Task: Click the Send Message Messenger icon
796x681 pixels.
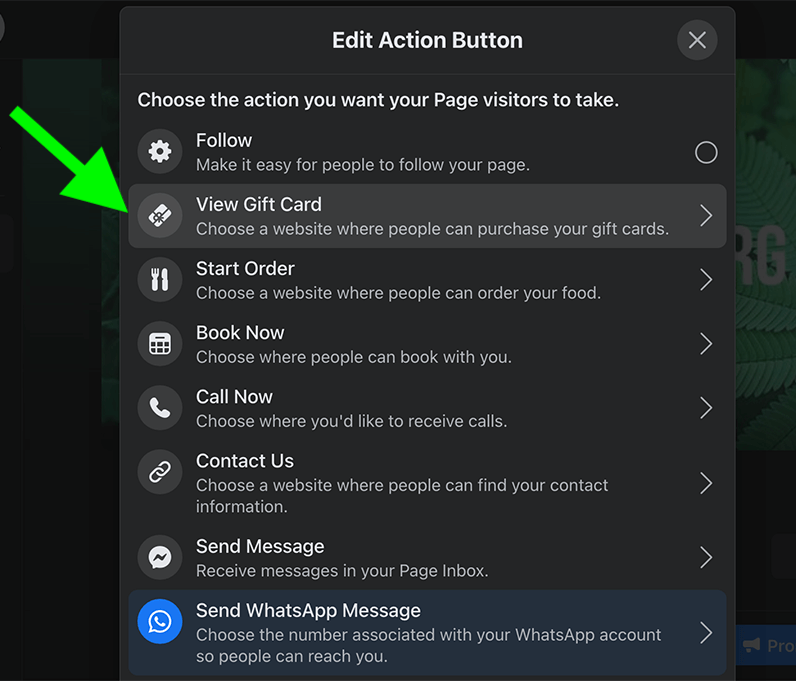Action: 160,558
